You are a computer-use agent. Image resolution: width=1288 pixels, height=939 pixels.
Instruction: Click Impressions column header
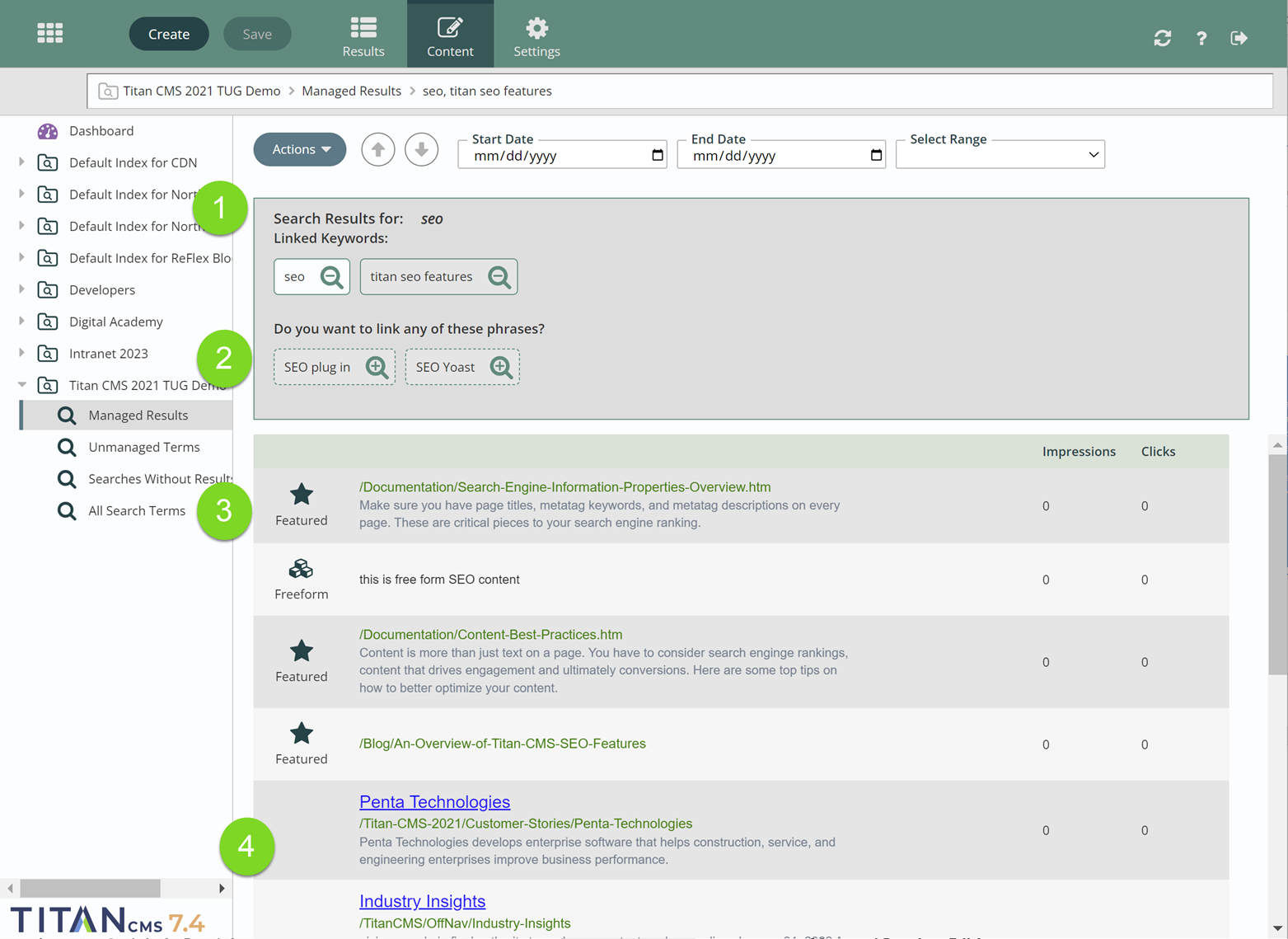[x=1079, y=452]
